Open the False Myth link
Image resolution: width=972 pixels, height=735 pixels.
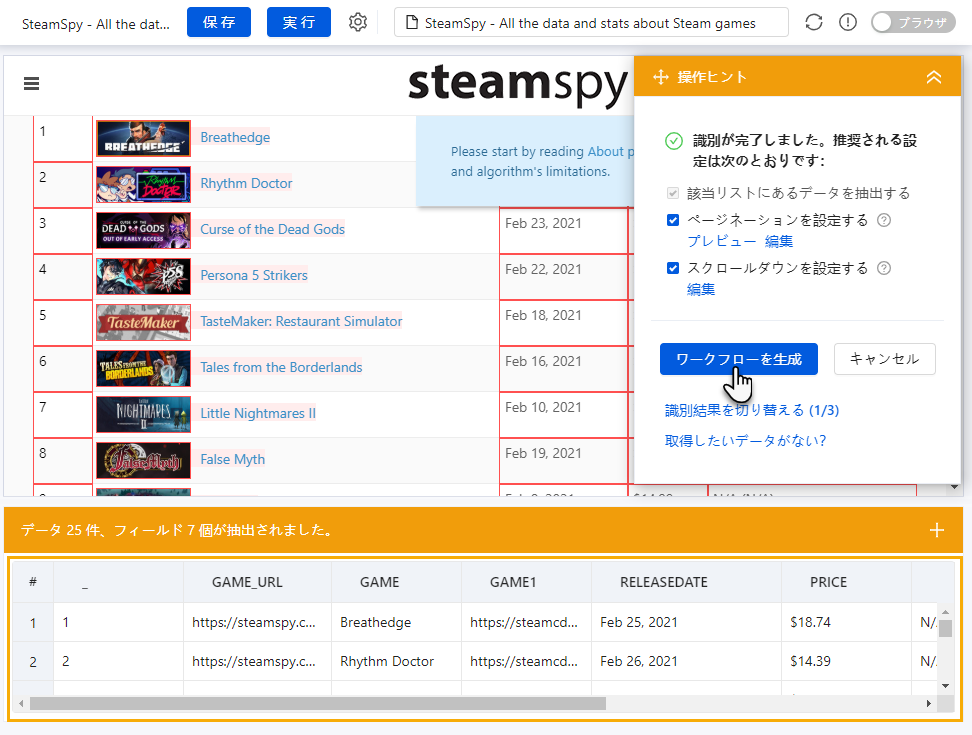[x=232, y=459]
